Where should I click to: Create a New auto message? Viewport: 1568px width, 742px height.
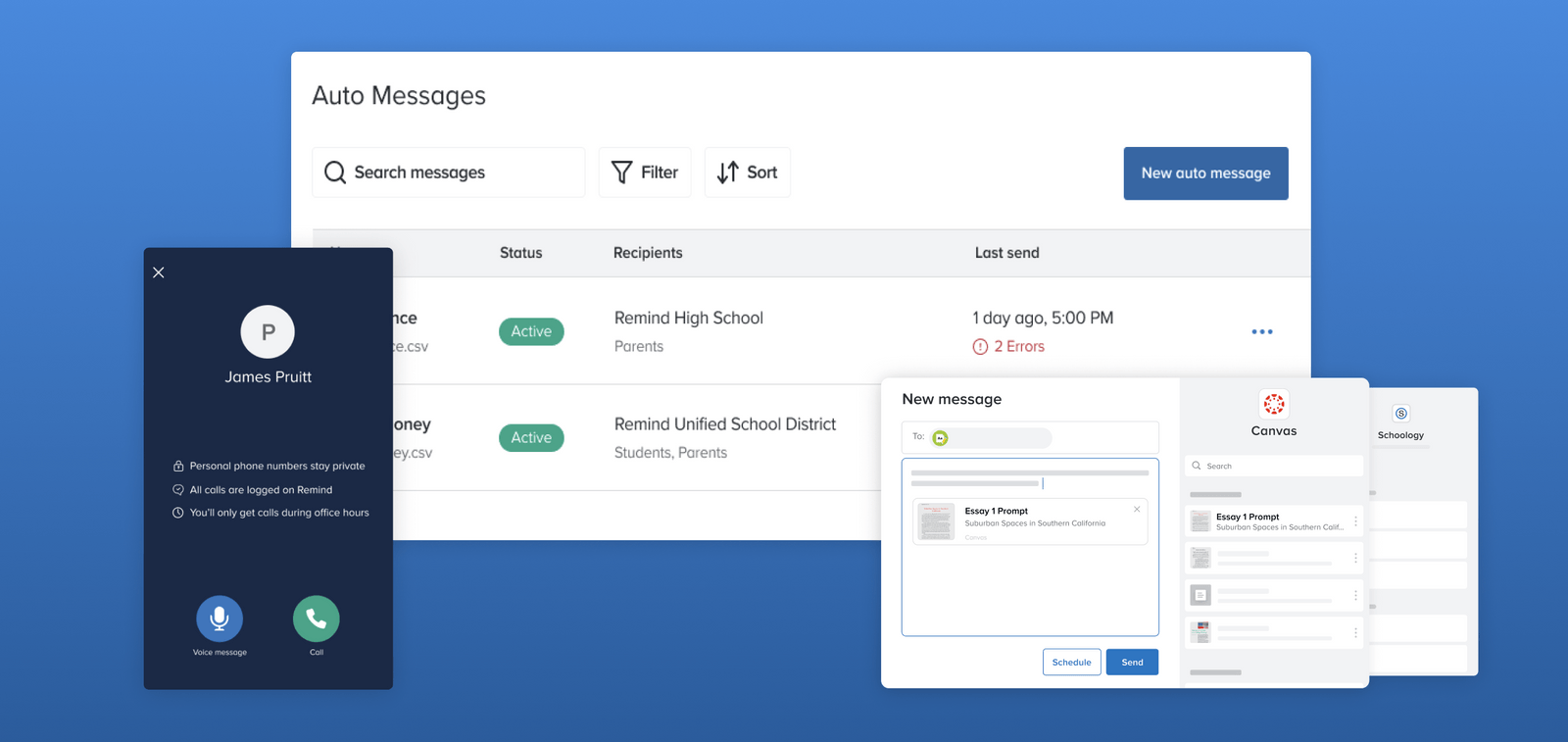pos(1205,173)
